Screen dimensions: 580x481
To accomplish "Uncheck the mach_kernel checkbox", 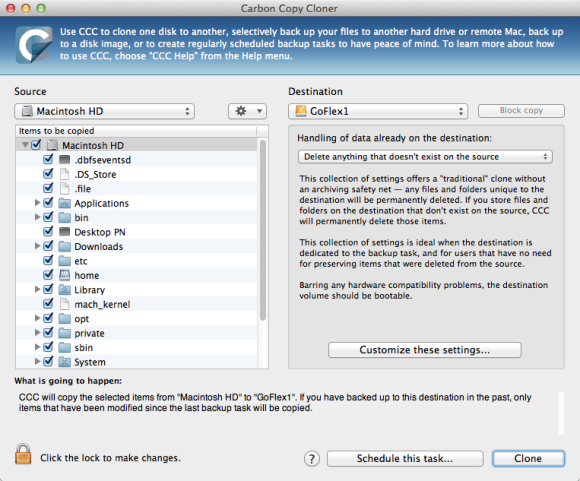I will 48,303.
